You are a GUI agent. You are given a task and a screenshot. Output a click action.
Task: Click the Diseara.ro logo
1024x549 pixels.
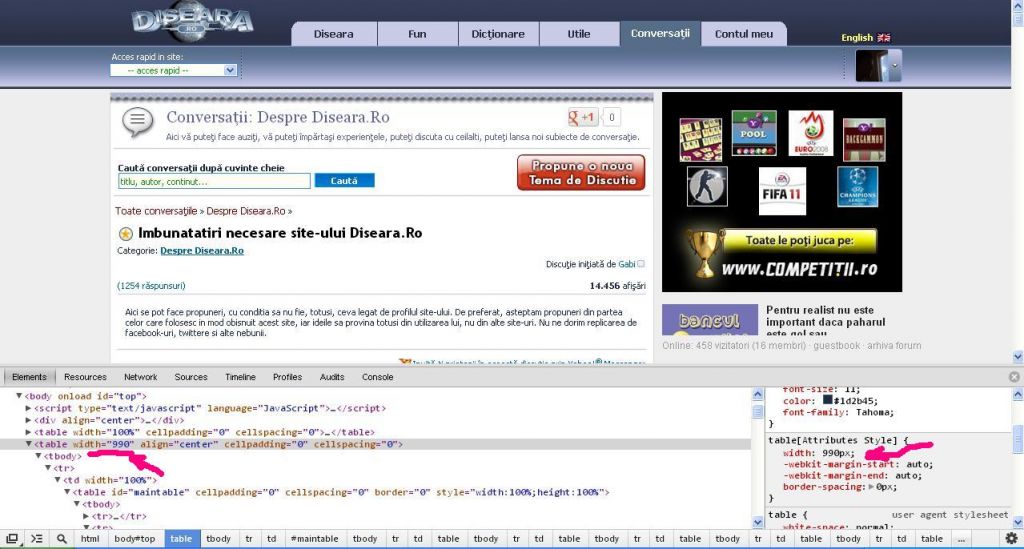192,22
